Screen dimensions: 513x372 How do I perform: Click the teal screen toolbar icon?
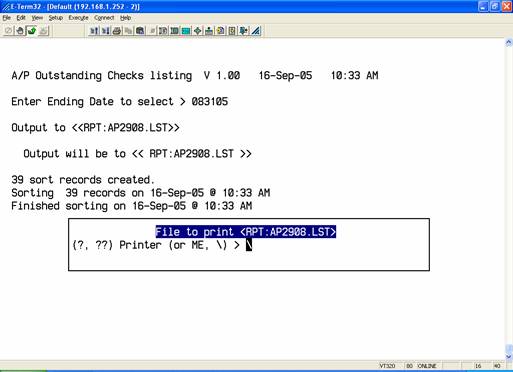pos(186,31)
